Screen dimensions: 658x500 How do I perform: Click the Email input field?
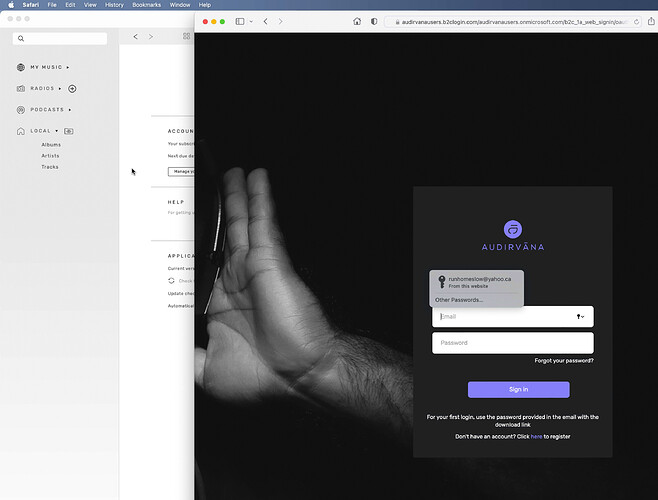coord(513,317)
